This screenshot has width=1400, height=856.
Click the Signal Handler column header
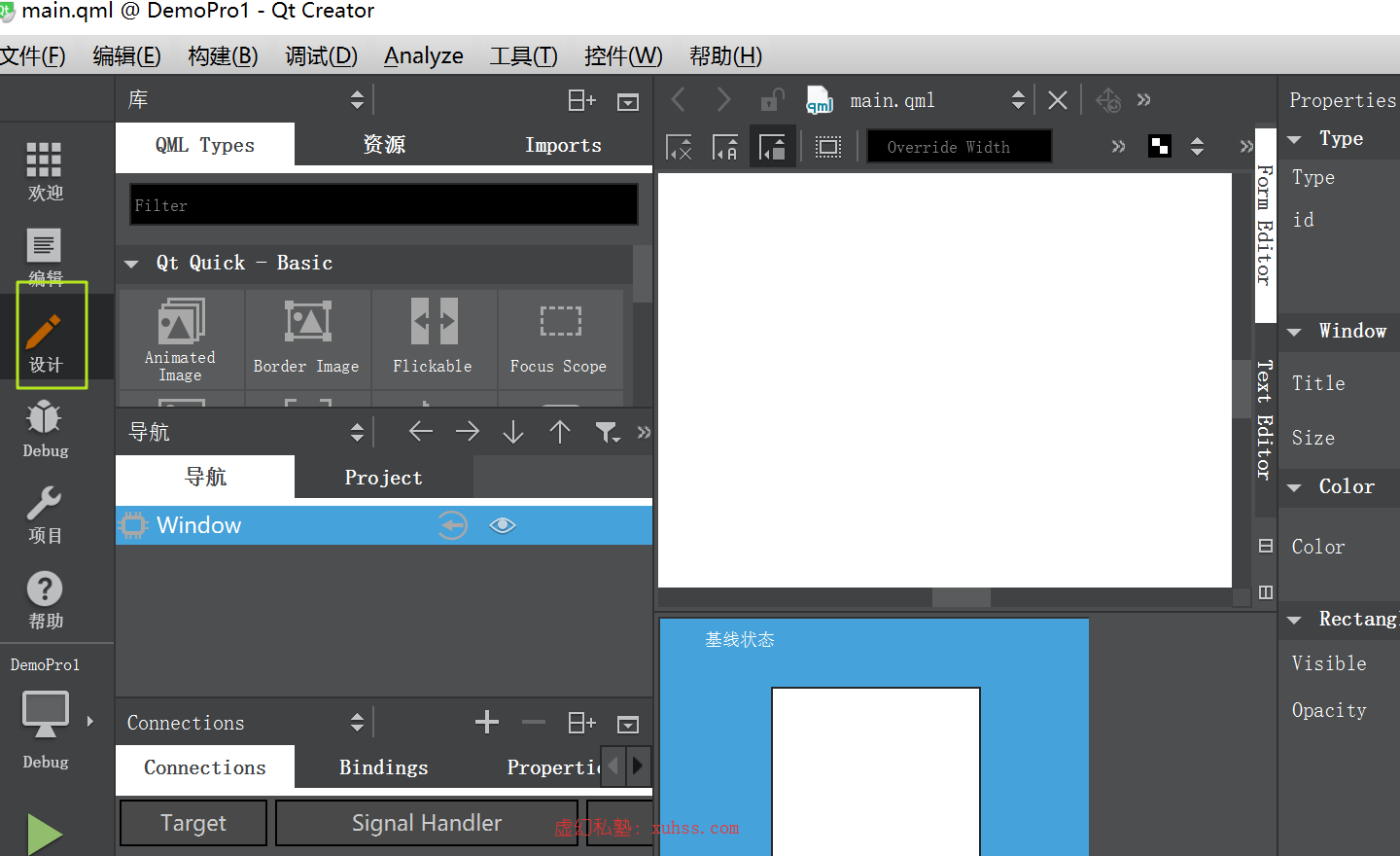pyautogui.click(x=427, y=823)
